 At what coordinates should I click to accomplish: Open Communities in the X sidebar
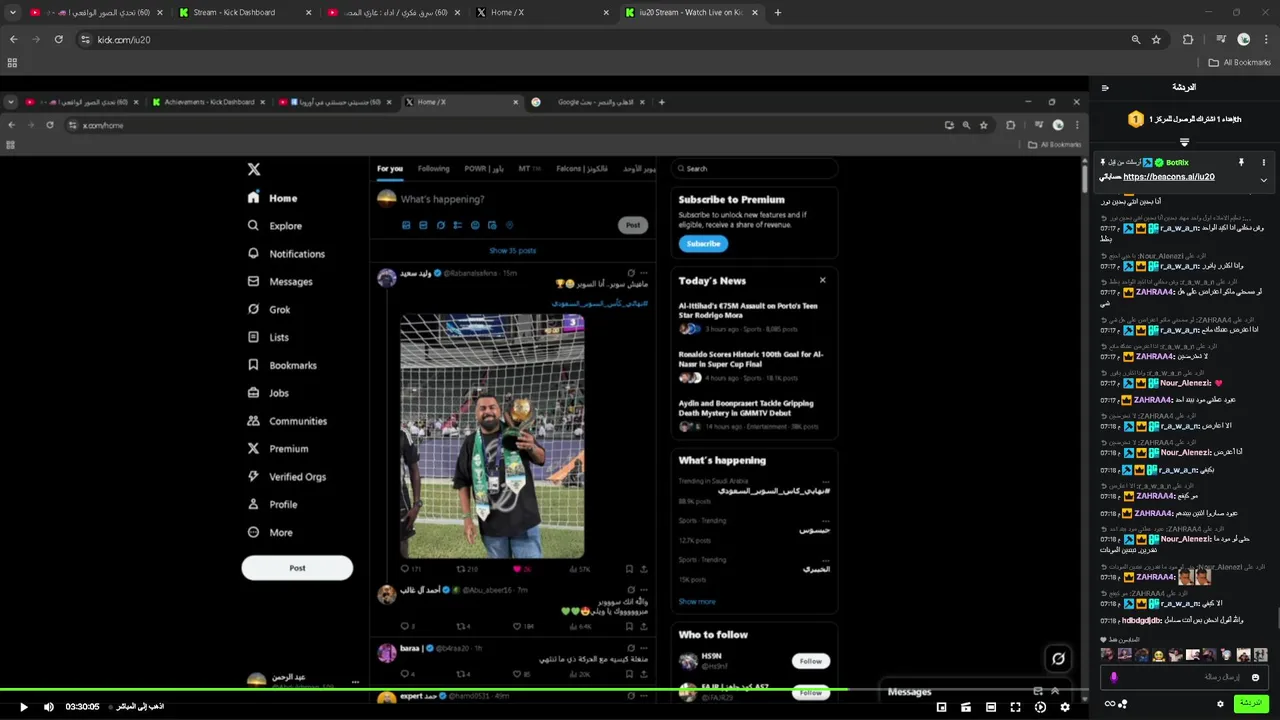[x=287, y=421]
